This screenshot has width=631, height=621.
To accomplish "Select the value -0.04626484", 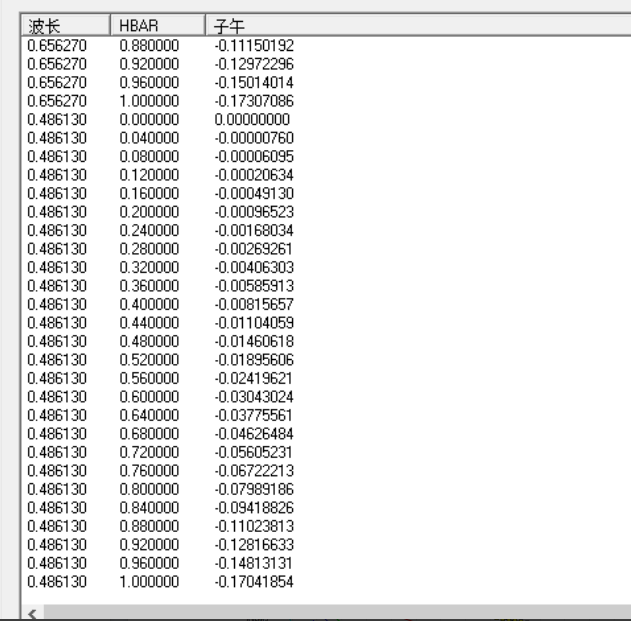I will pyautogui.click(x=254, y=434).
